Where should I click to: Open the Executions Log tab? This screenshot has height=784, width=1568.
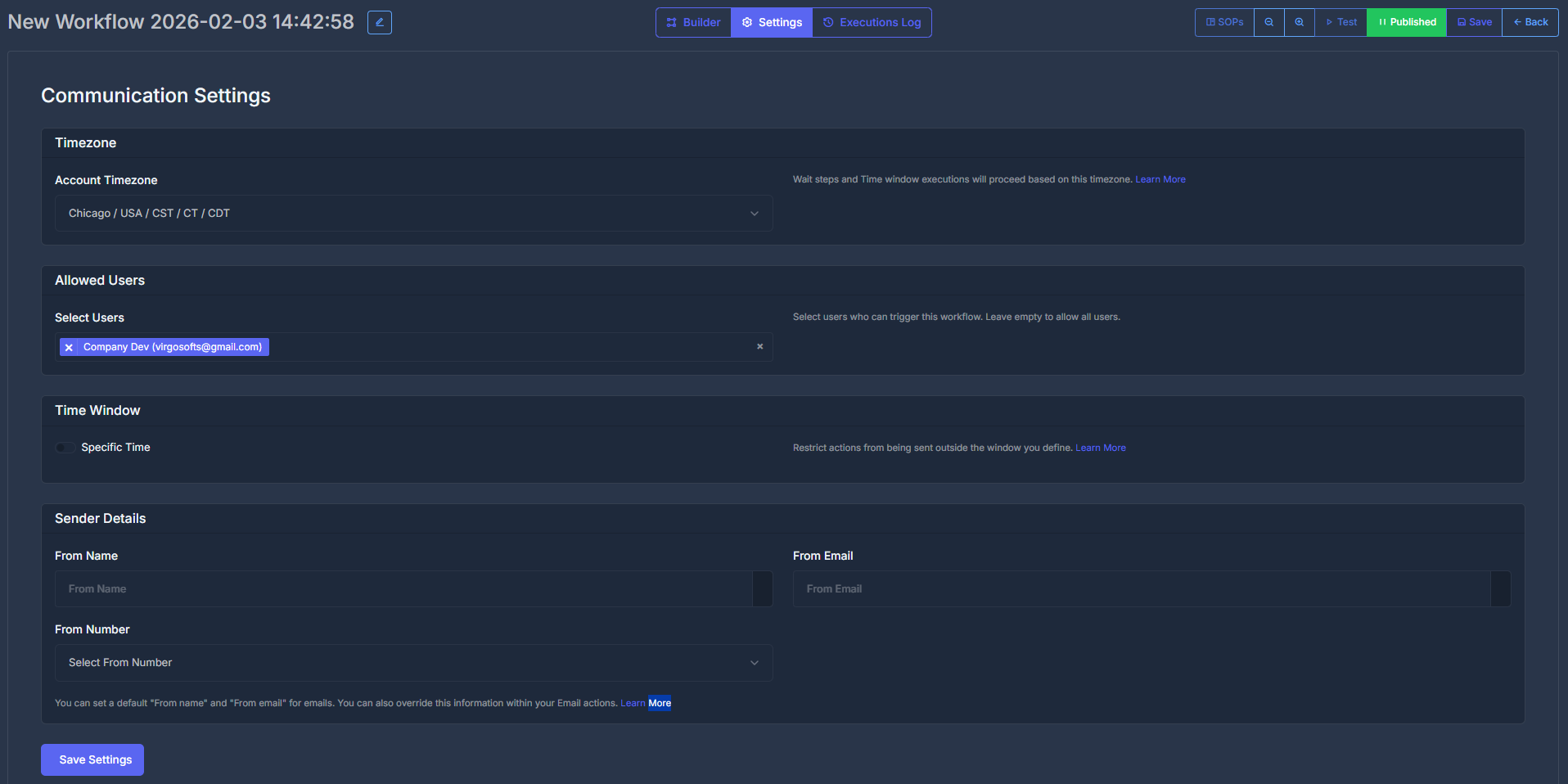[x=871, y=22]
